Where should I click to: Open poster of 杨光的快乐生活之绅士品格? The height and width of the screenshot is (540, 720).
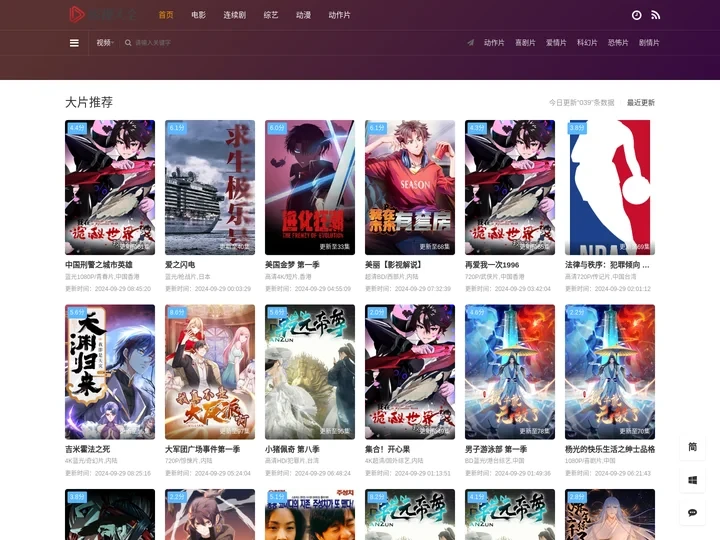tap(610, 372)
